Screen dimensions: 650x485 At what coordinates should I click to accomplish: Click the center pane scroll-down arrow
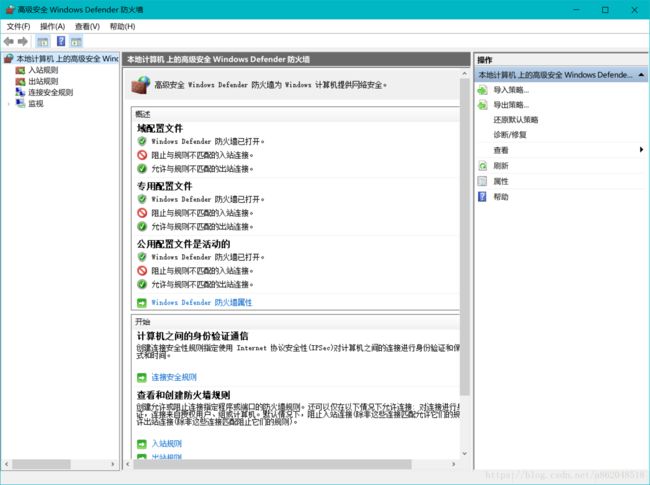pyautogui.click(x=465, y=453)
